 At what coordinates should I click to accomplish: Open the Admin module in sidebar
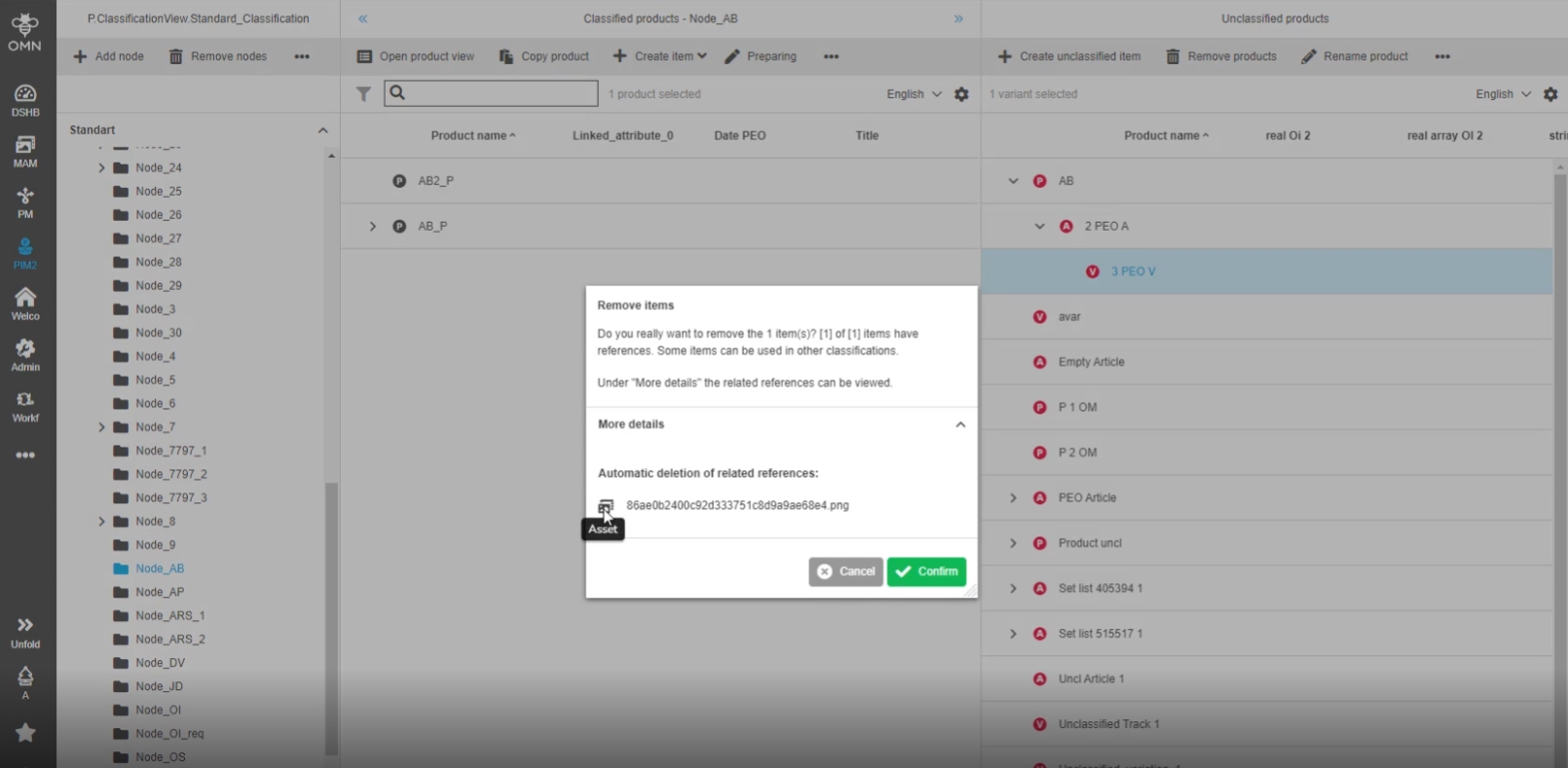[25, 355]
